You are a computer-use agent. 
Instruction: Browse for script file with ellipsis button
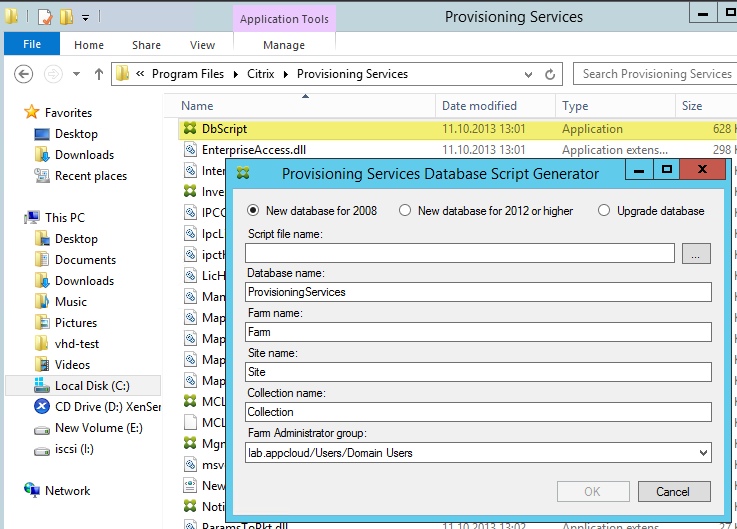tap(696, 253)
